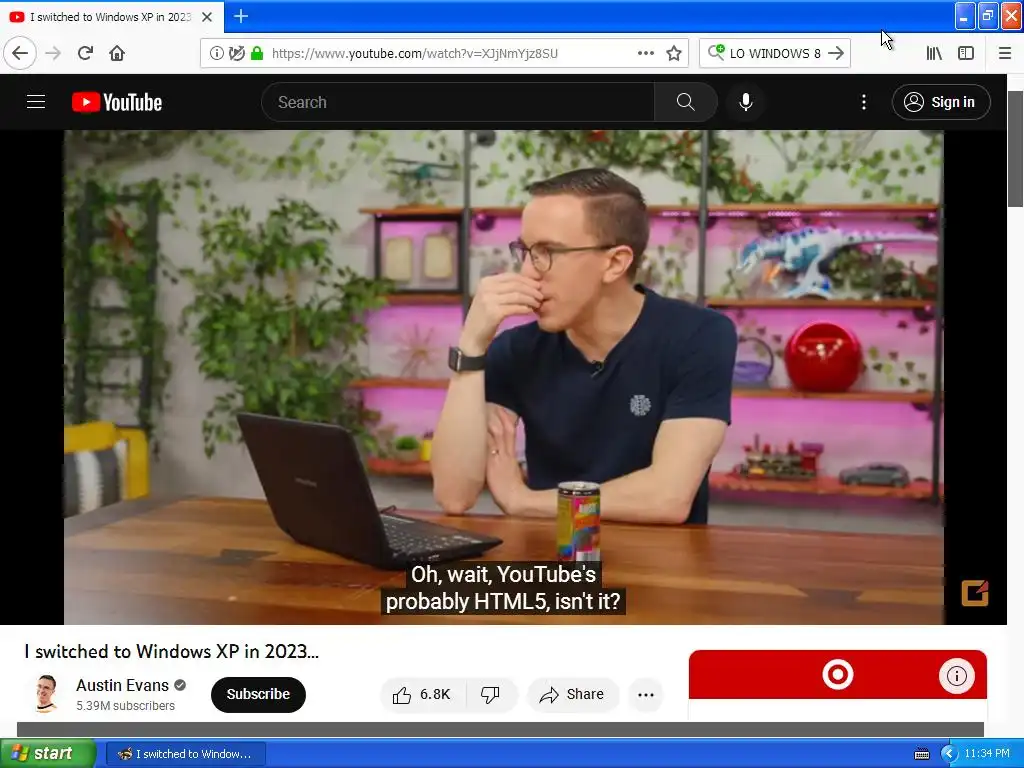Open a new browser tab
Image resolution: width=1024 pixels, height=768 pixels.
(241, 16)
